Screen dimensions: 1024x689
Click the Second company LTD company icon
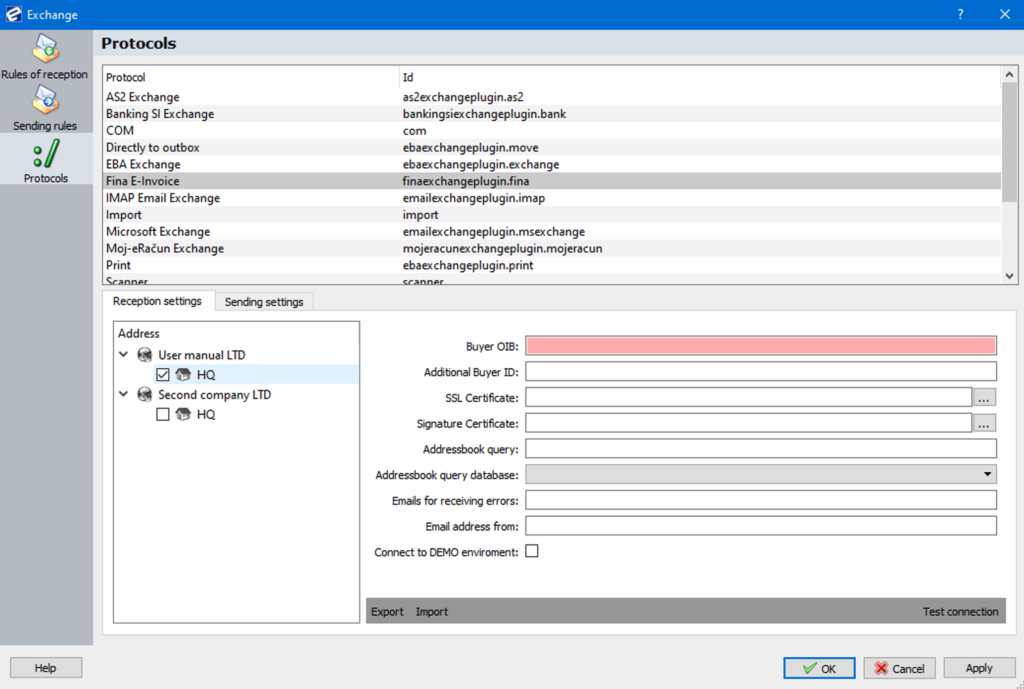pyautogui.click(x=145, y=395)
